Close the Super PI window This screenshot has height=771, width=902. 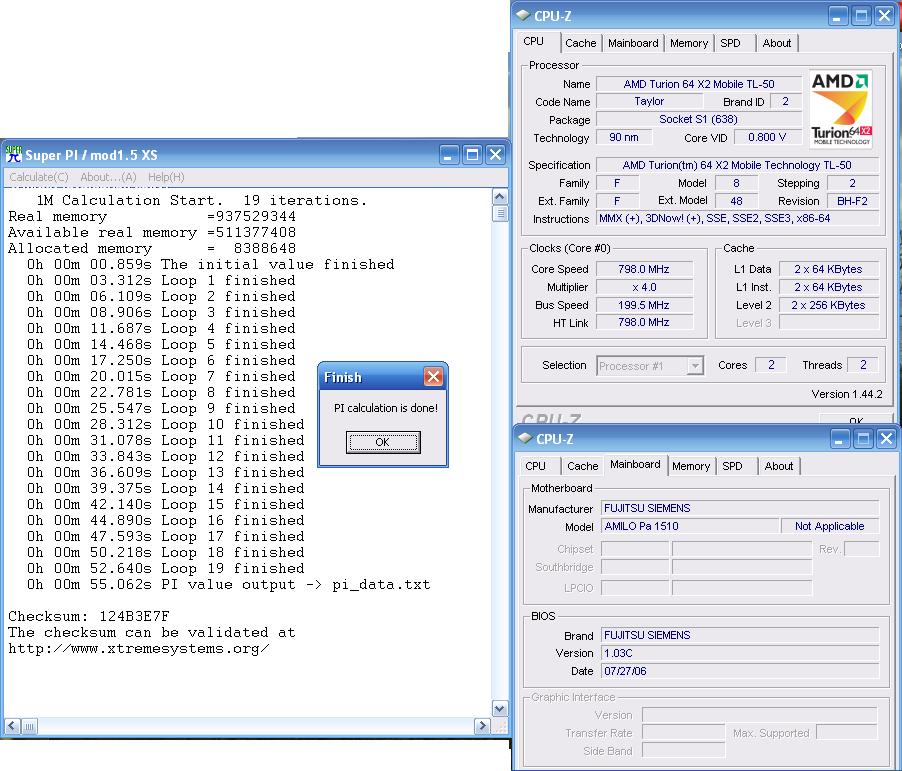tap(495, 154)
